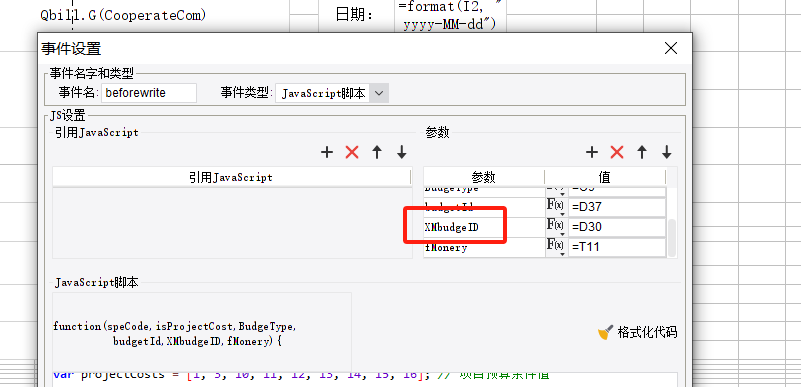The width and height of the screenshot is (801, 387).
Task: Click the function signature line in script area
Action: pyautogui.click(x=174, y=333)
